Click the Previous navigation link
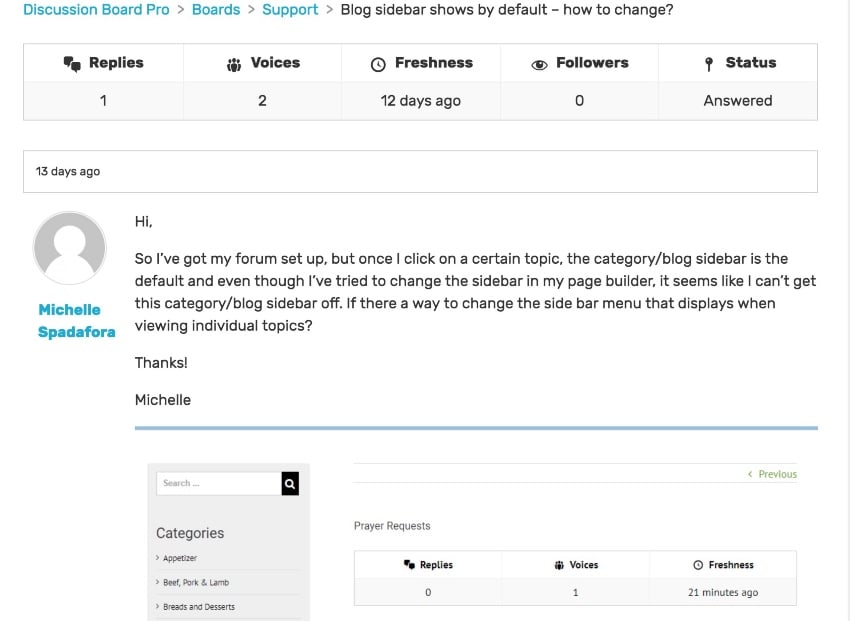 (776, 474)
